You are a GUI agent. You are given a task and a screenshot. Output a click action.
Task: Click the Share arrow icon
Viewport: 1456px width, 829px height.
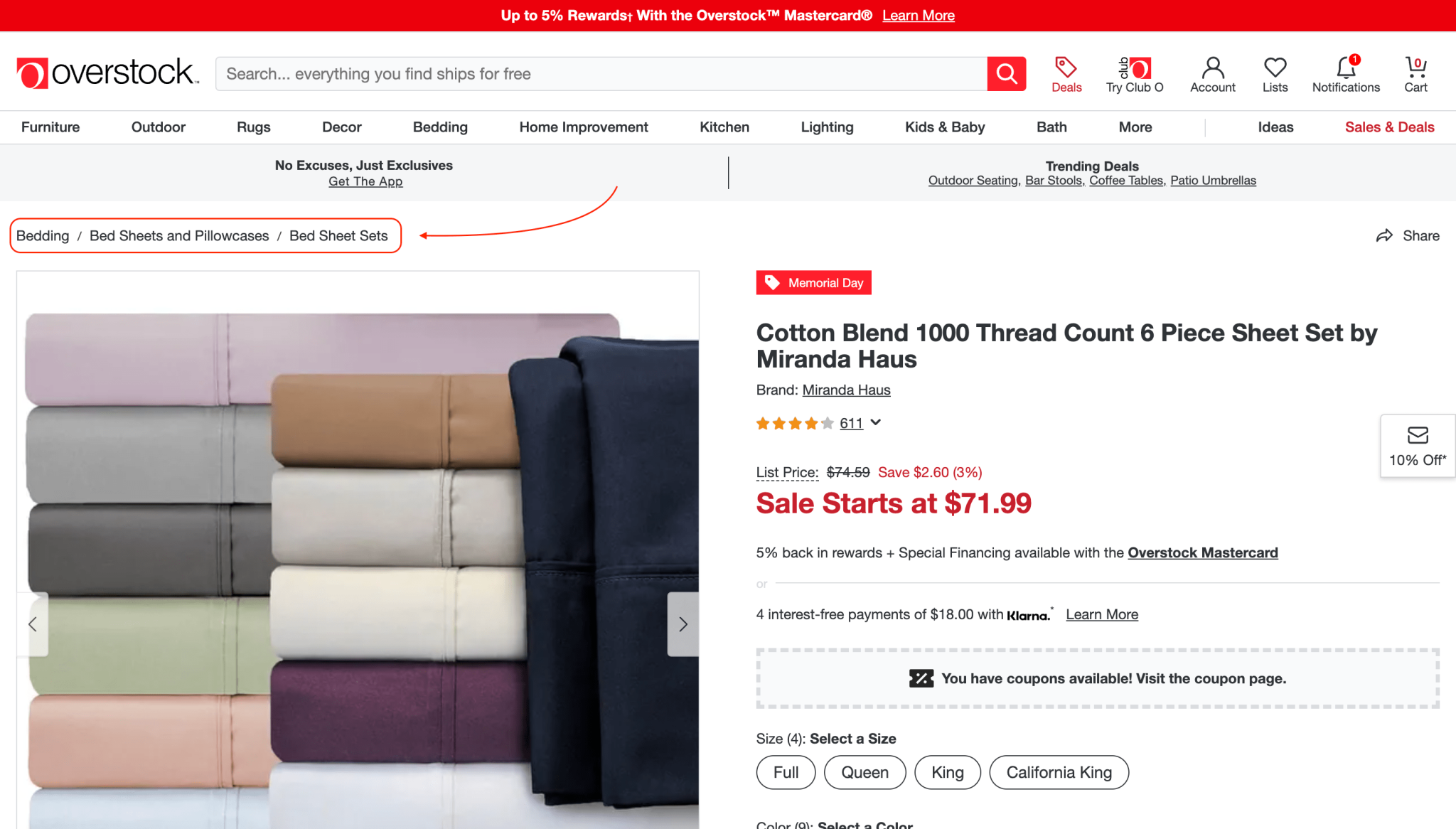click(1384, 236)
